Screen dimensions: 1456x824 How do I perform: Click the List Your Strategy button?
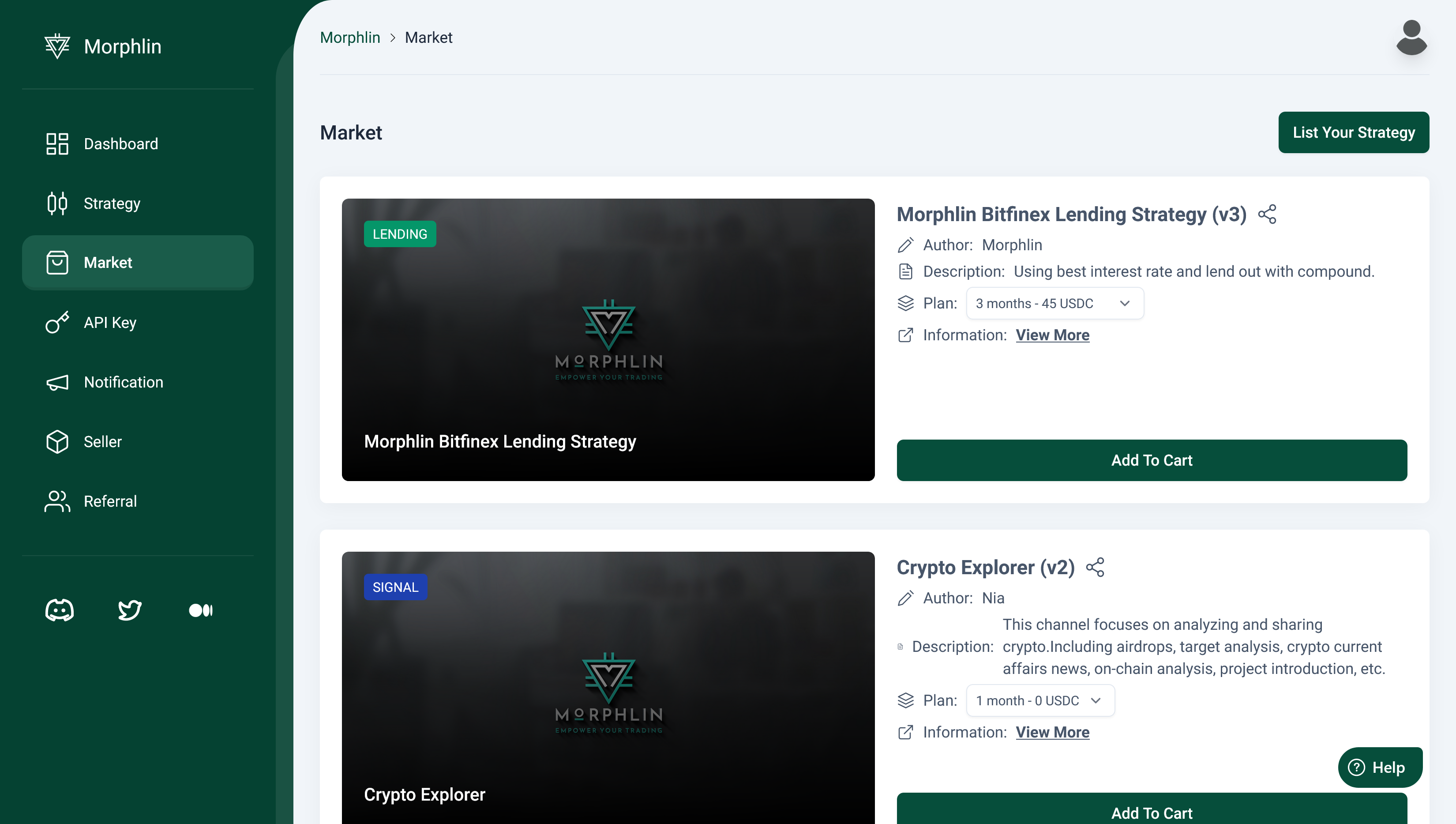click(1353, 132)
